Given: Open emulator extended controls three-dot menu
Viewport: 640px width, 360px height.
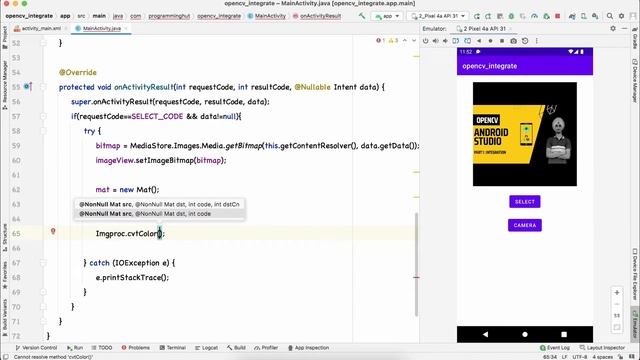Looking at the screenshot, I should click(x=536, y=41).
